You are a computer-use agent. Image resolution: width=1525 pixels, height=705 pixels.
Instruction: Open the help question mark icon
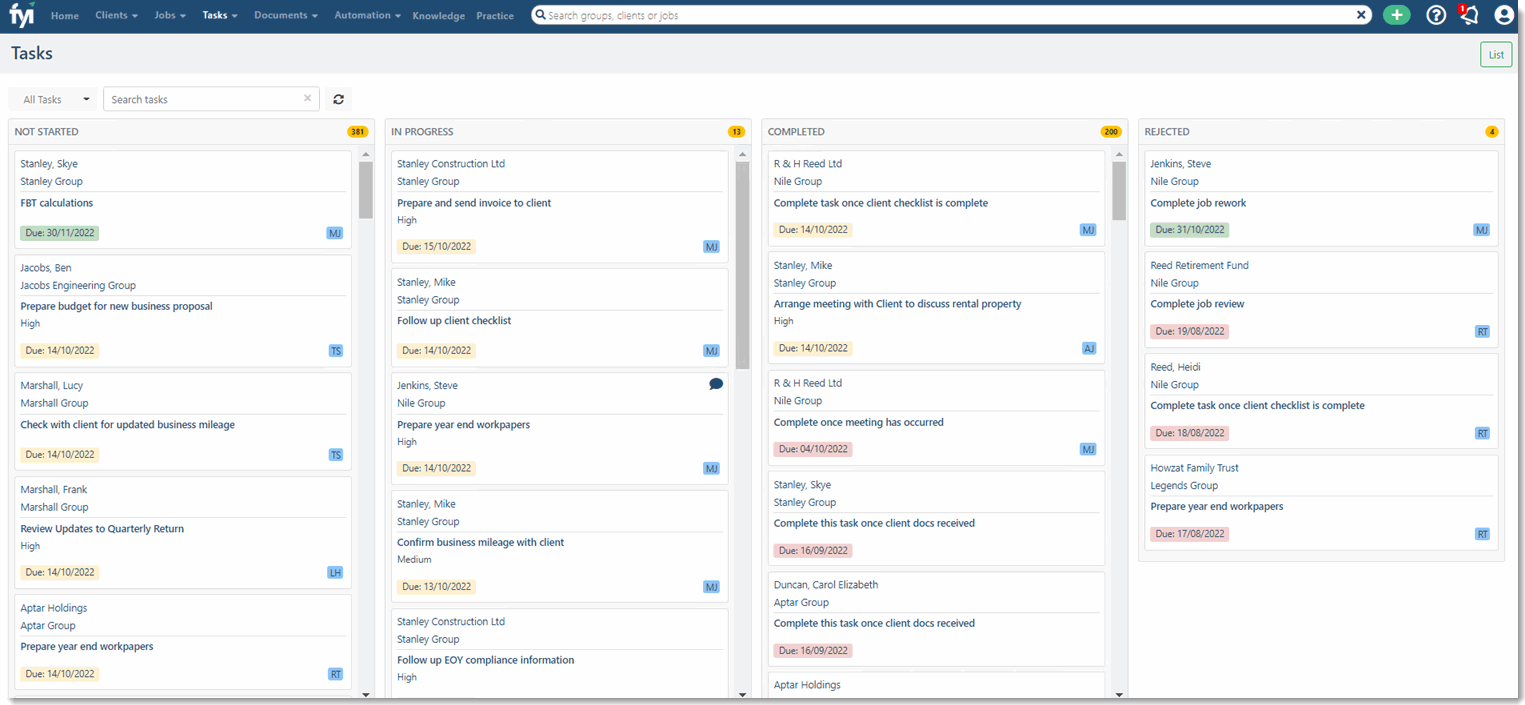click(x=1435, y=14)
